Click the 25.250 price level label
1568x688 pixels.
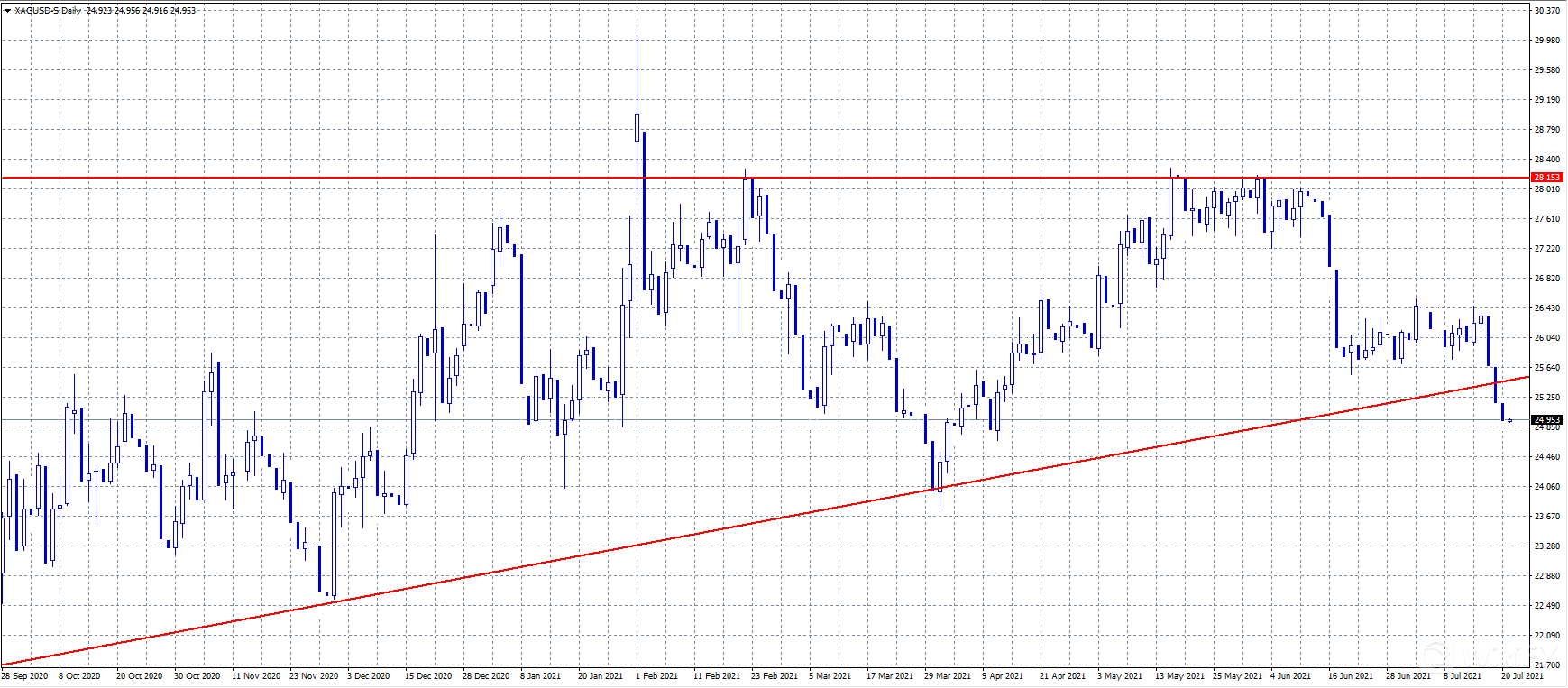[x=1547, y=398]
